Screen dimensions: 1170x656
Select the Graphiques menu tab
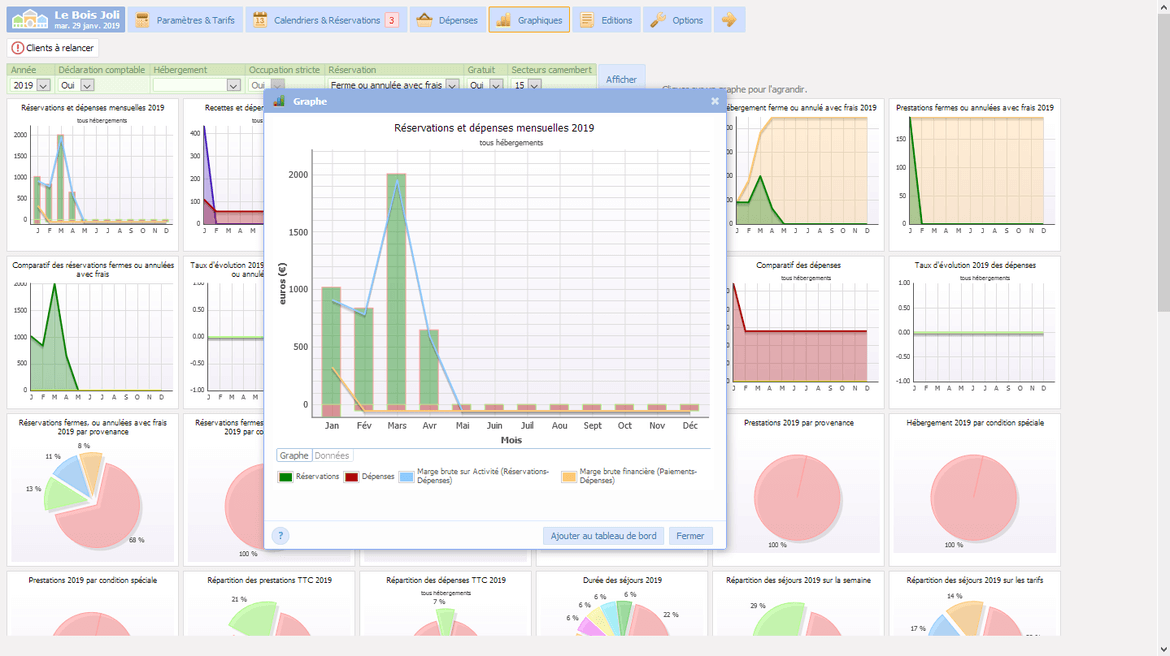(x=529, y=20)
